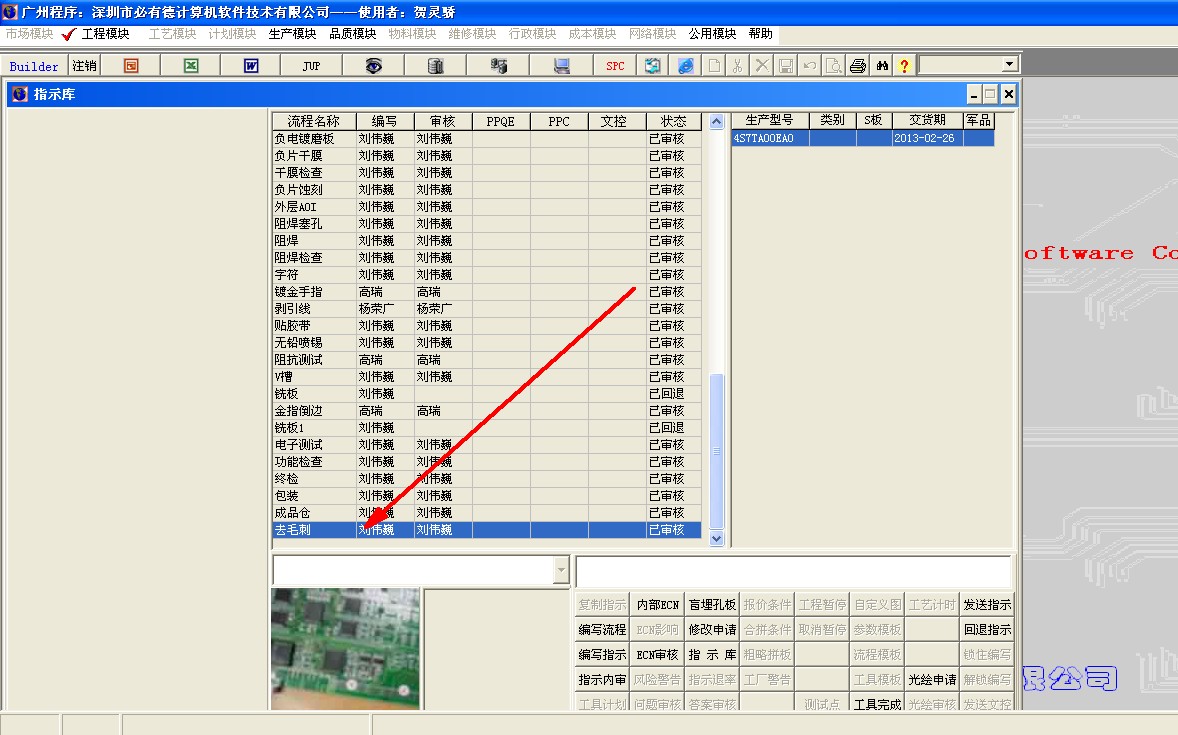Viewport: 1178px width, 735px height.
Task: Click the 回退指示 button
Action: (x=987, y=629)
